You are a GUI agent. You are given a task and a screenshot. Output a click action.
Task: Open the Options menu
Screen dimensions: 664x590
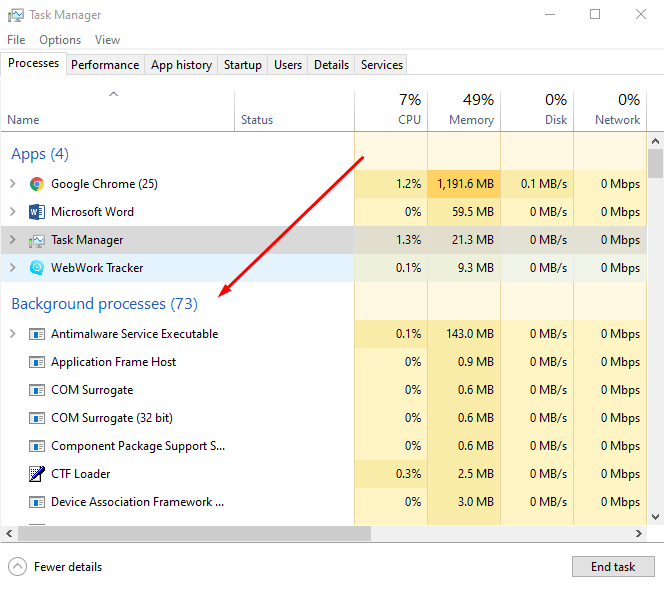pos(60,40)
